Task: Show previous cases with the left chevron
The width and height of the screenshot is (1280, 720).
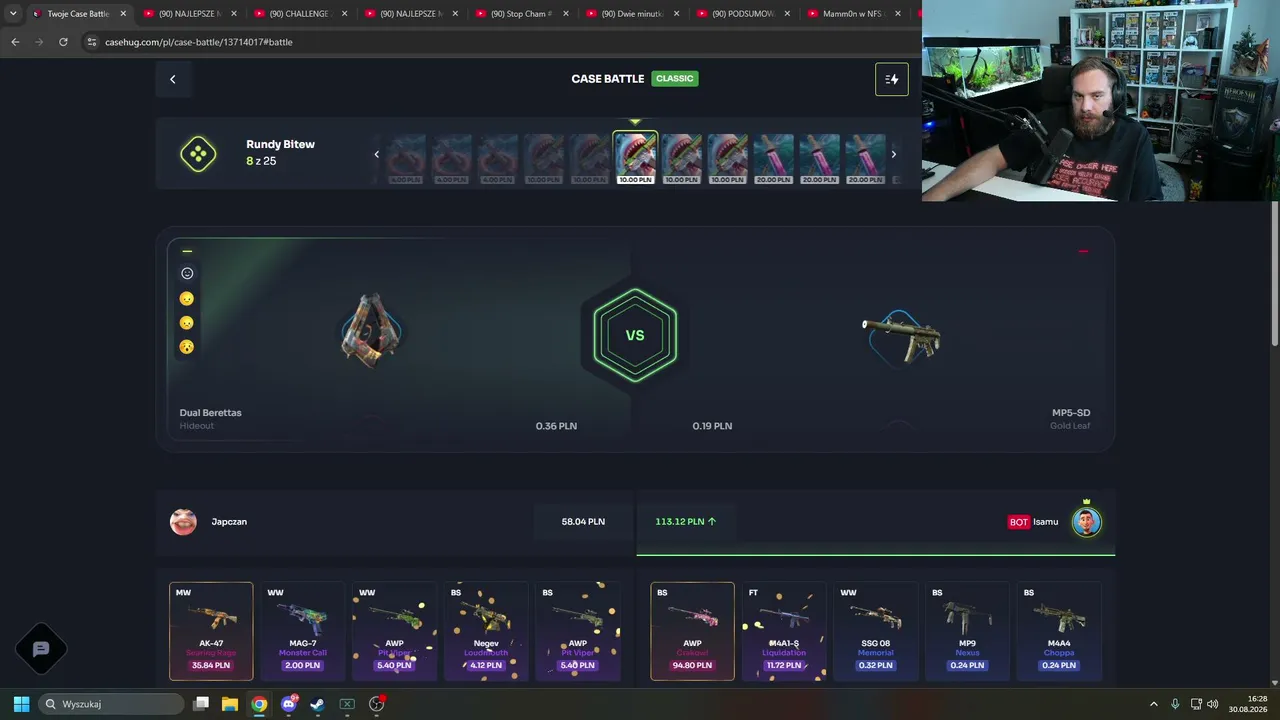Action: (377, 154)
